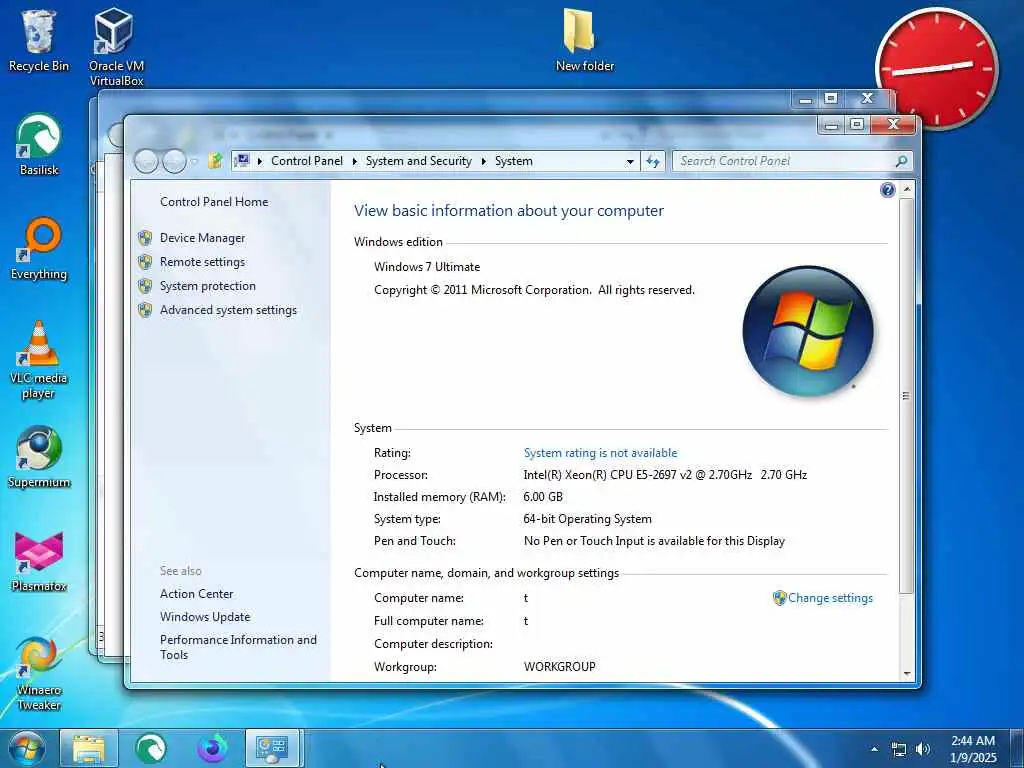This screenshot has height=768, width=1024.
Task: Open the taskbar clock and date
Action: [x=973, y=749]
